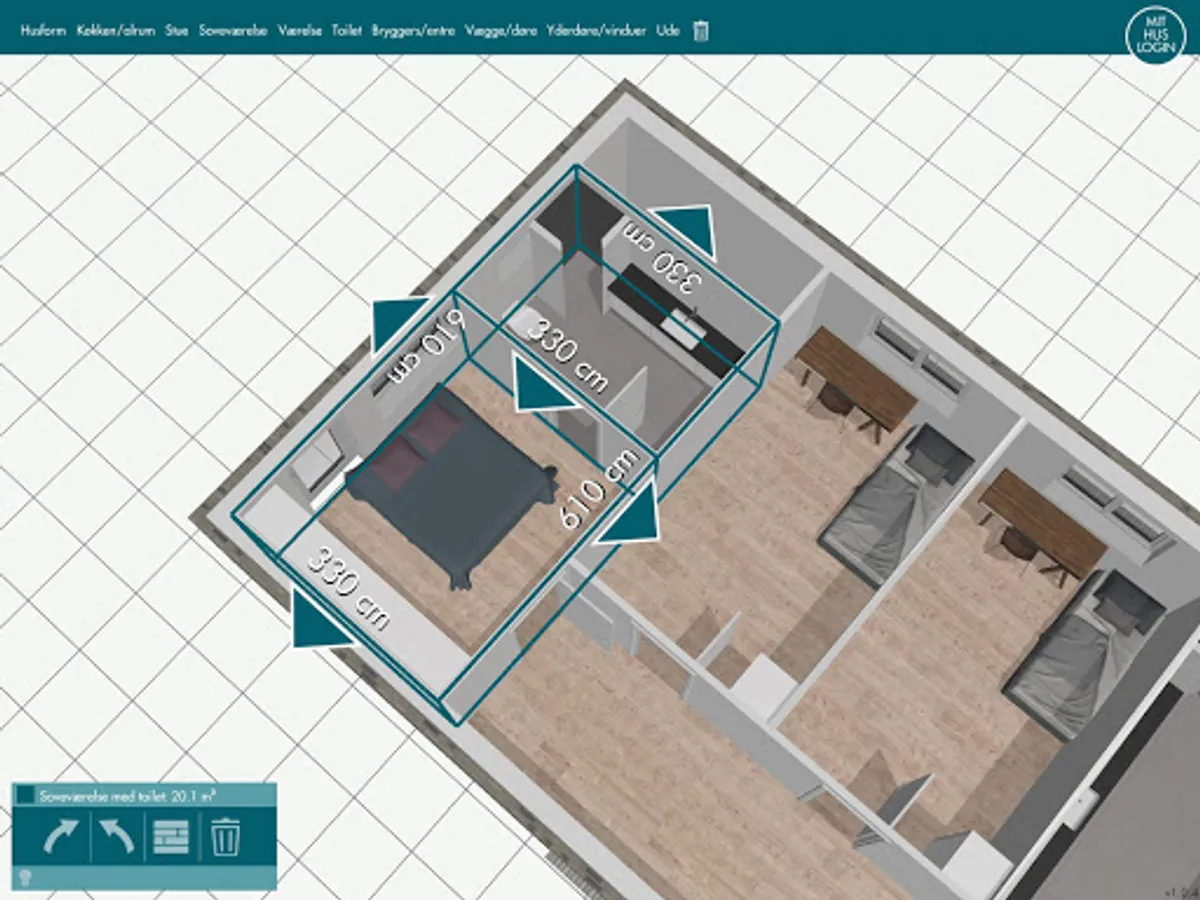Open the Husform menu
Viewport: 1200px width, 900px height.
coord(43,31)
